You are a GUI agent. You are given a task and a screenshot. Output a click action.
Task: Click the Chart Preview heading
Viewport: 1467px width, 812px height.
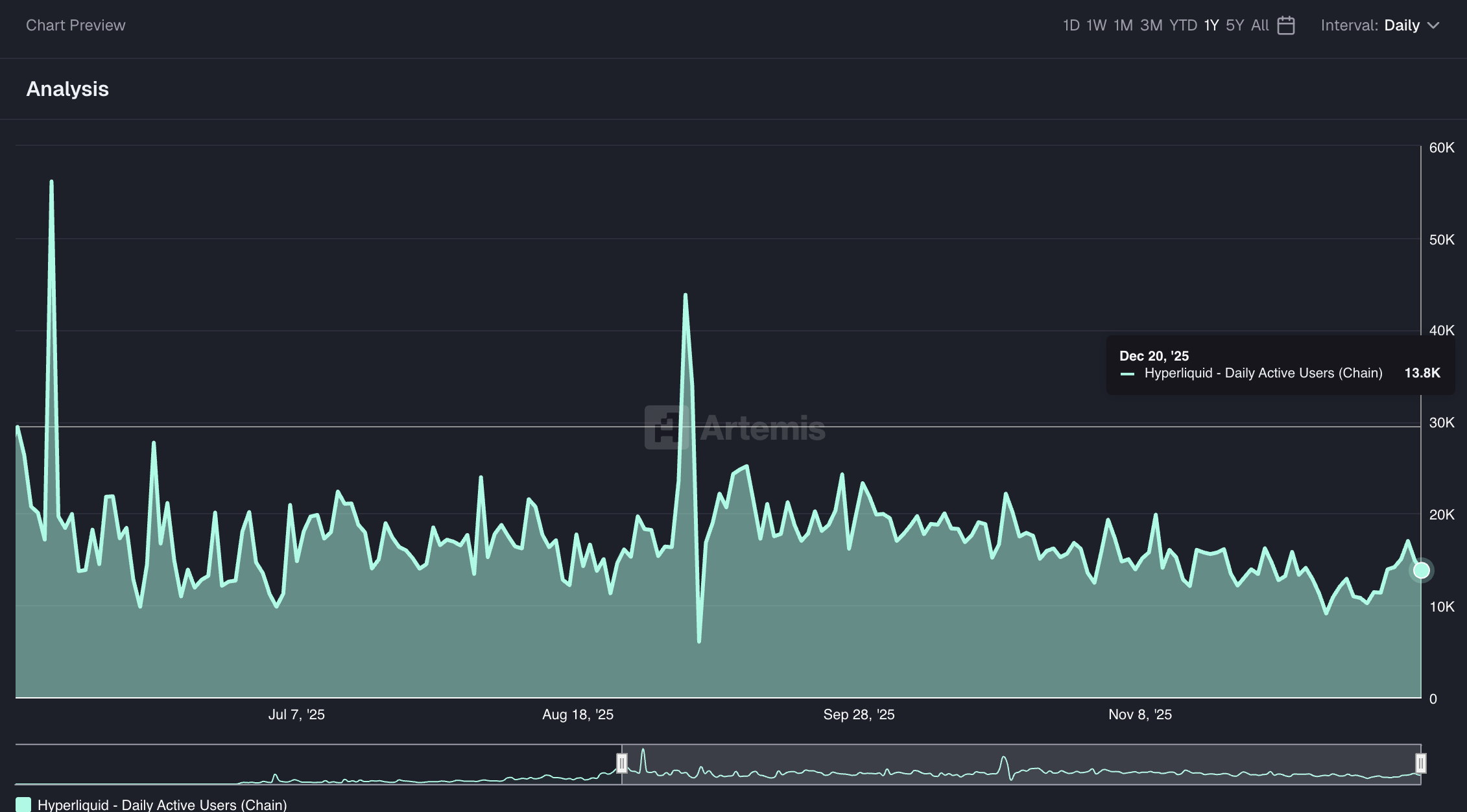tap(75, 25)
